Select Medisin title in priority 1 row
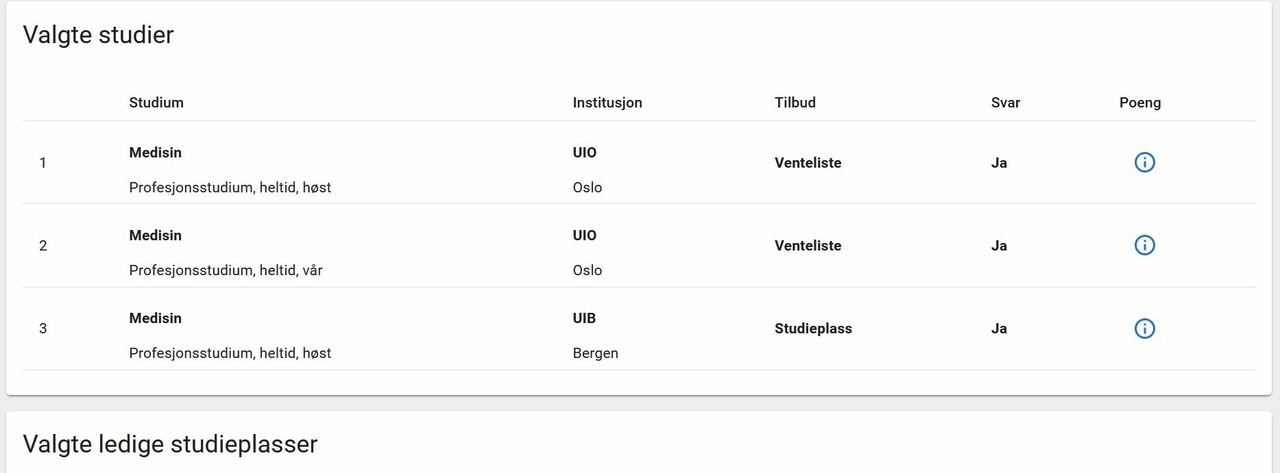The width and height of the screenshot is (1280, 473). coord(155,153)
